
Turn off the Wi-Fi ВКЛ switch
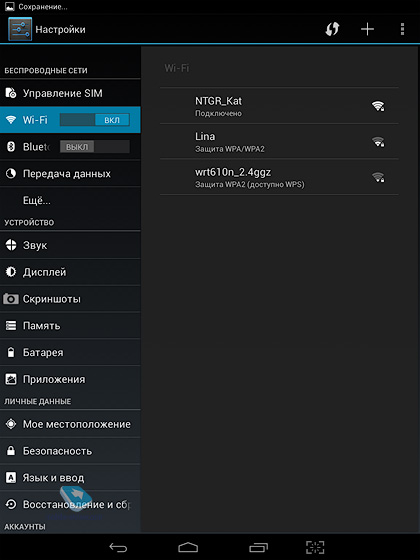95,120
